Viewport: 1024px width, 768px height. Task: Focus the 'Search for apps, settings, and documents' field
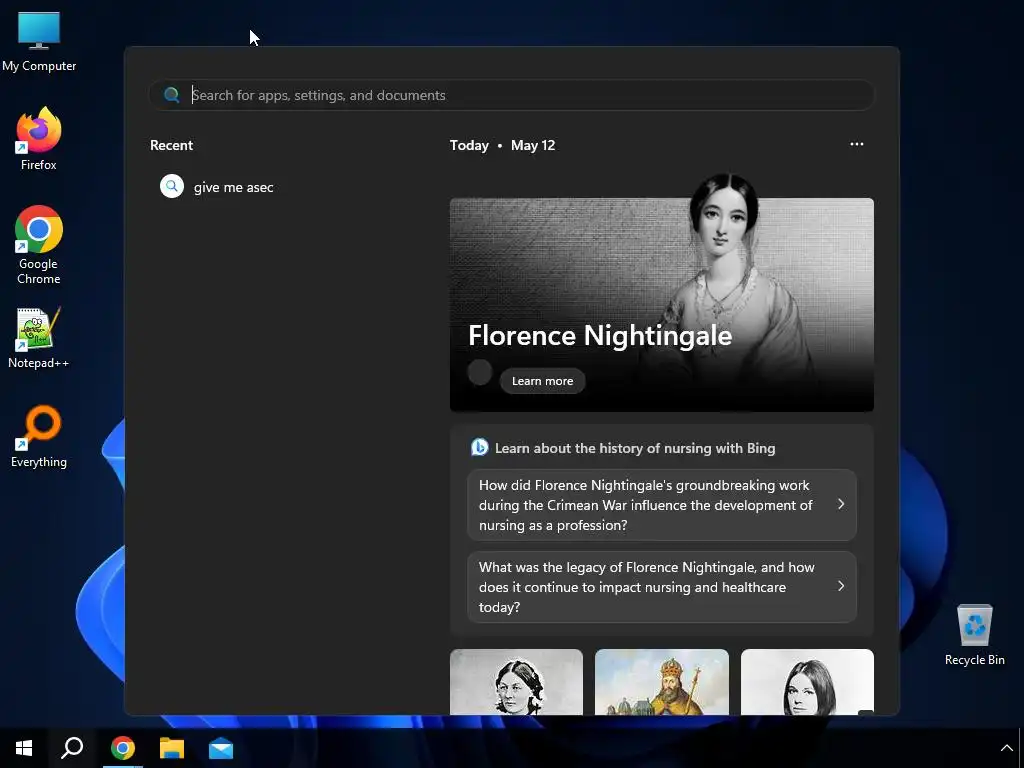(511, 95)
